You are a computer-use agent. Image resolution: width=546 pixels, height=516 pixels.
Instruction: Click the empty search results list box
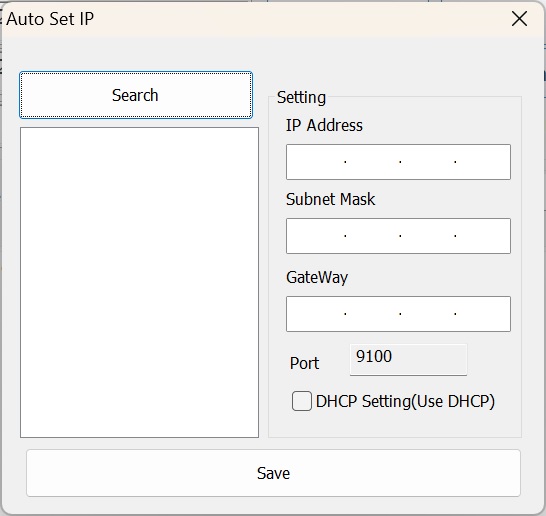click(x=139, y=282)
